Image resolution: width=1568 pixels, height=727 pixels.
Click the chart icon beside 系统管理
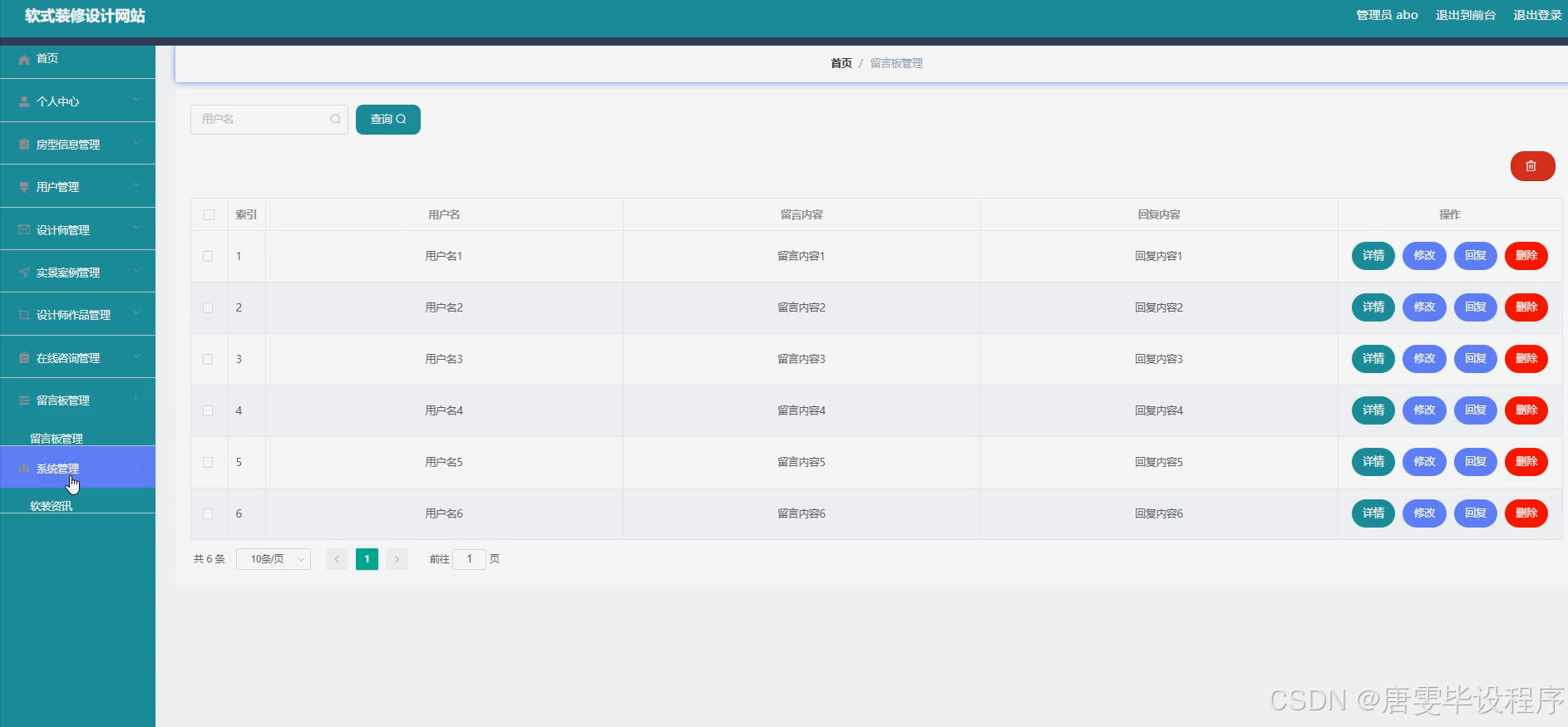24,469
